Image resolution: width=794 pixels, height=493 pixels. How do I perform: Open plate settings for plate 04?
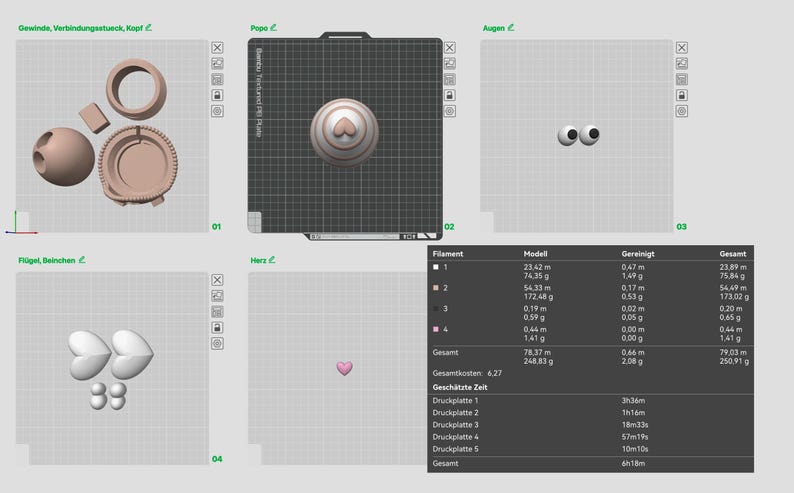point(217,344)
